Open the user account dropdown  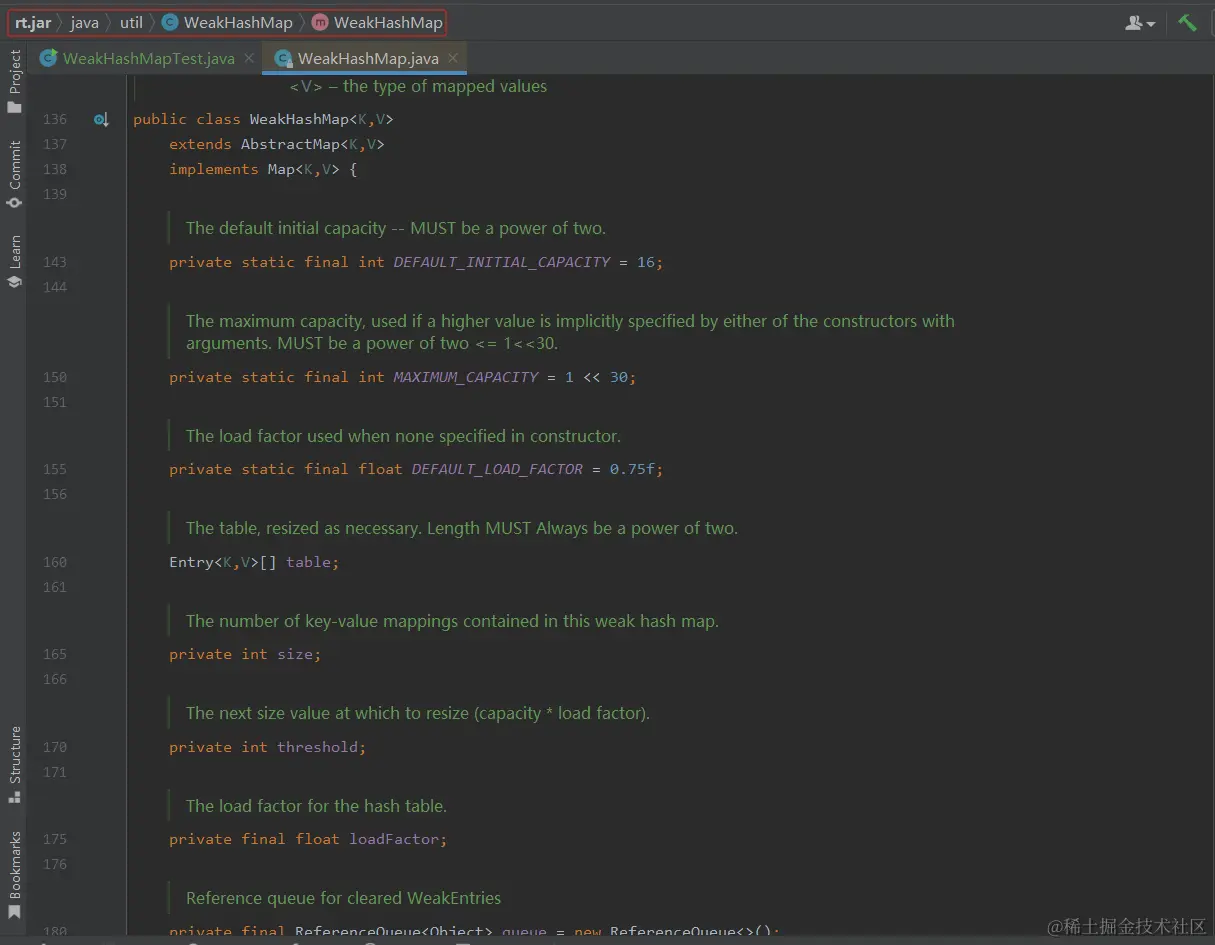pyautogui.click(x=1140, y=22)
